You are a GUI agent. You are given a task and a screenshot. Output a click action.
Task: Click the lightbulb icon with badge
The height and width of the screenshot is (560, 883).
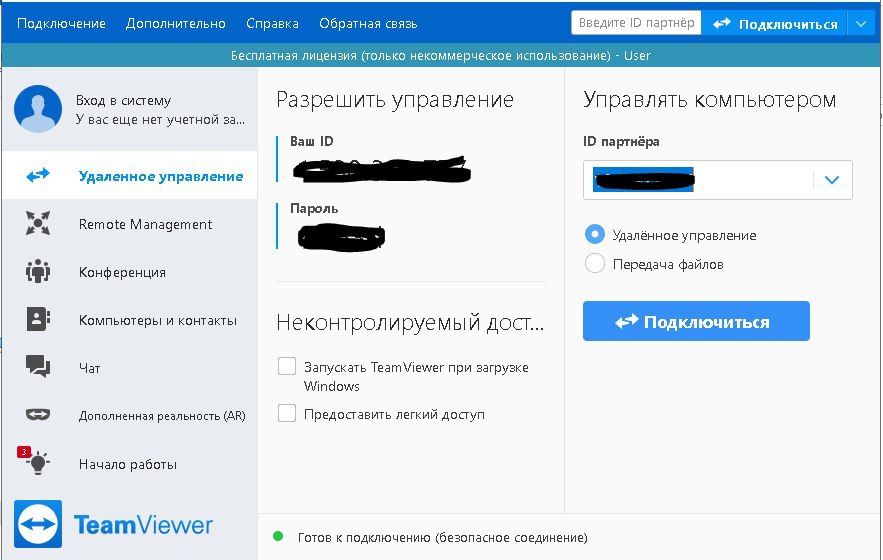tap(35, 461)
